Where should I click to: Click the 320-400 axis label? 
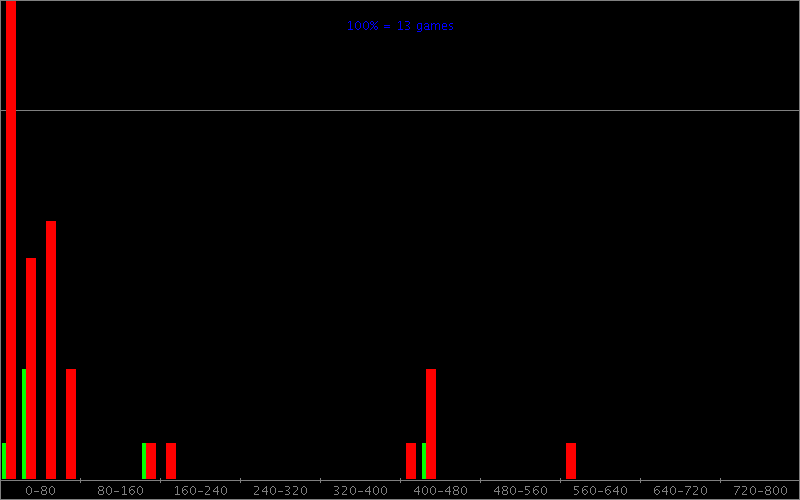click(x=360, y=491)
